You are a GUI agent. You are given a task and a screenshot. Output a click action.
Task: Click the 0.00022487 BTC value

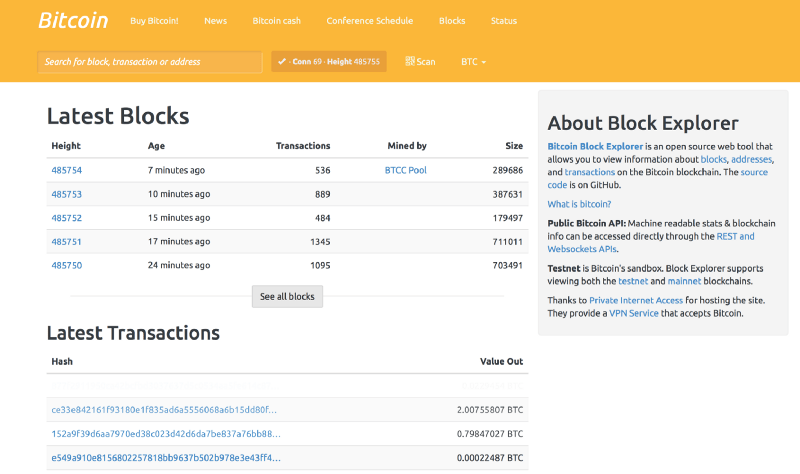point(490,458)
